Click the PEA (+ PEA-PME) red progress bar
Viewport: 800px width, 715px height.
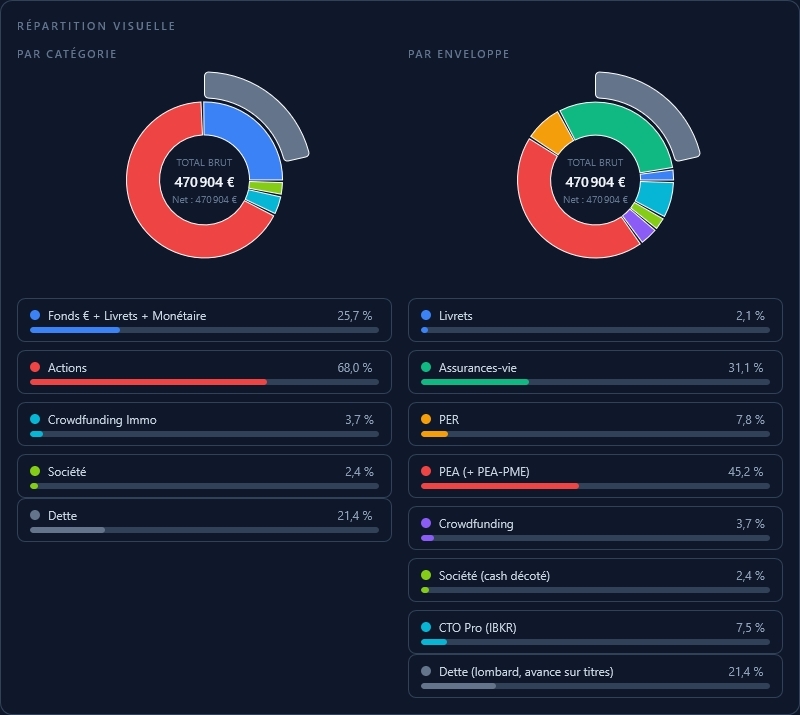pos(500,486)
